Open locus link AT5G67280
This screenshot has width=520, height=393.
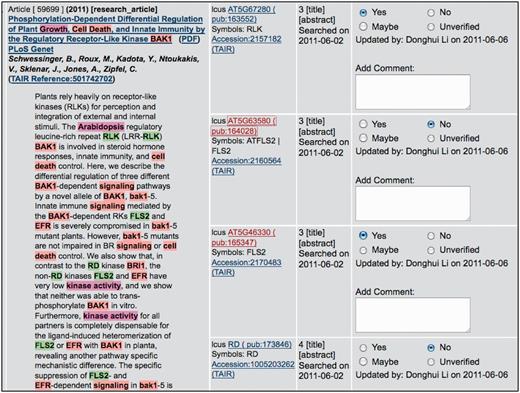pyautogui.click(x=243, y=14)
